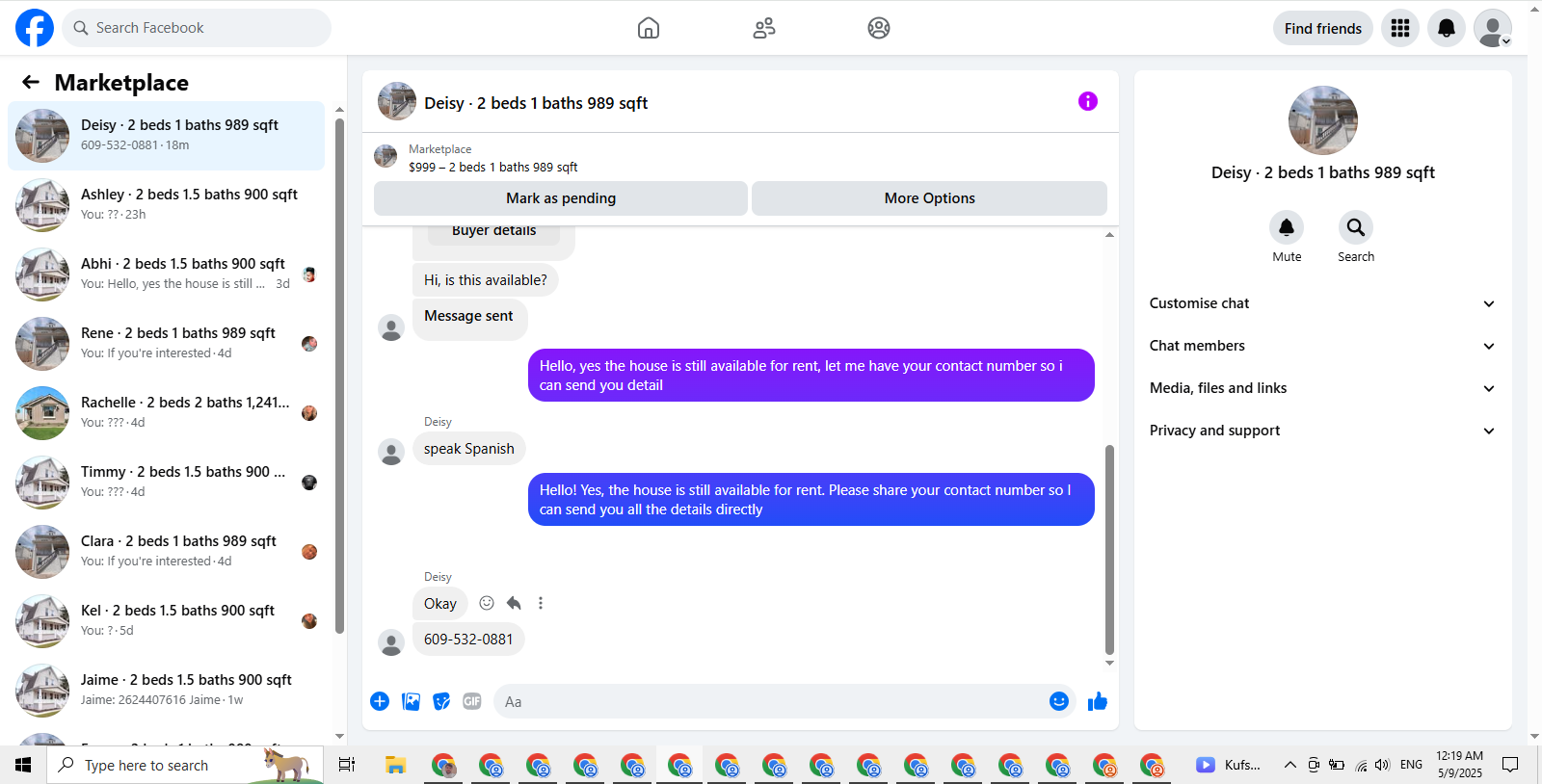The width and height of the screenshot is (1542, 784).
Task: Click the large Deisy listing photo
Action: (1323, 120)
